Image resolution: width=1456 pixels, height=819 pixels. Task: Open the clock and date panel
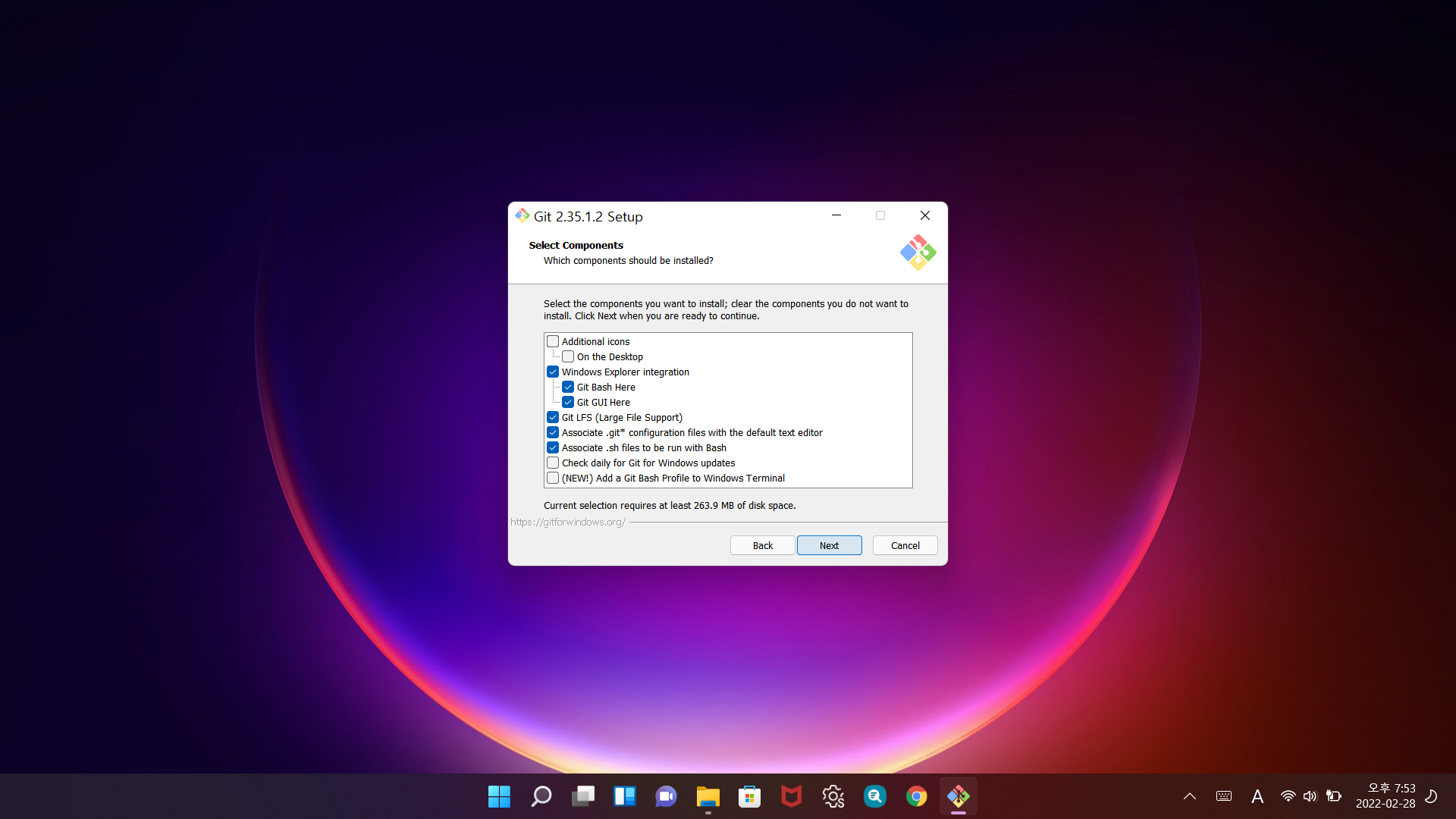1385,796
